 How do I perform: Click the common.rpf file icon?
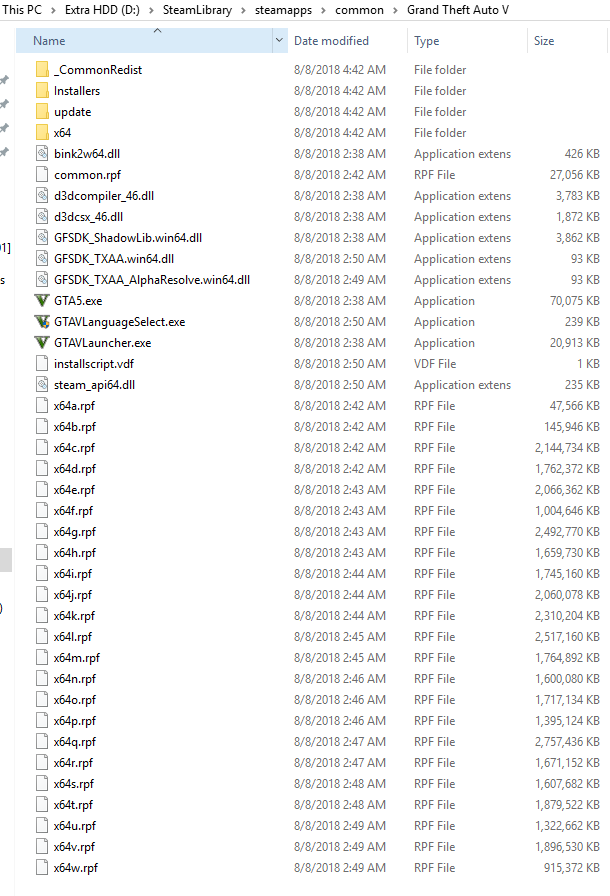coord(42,175)
